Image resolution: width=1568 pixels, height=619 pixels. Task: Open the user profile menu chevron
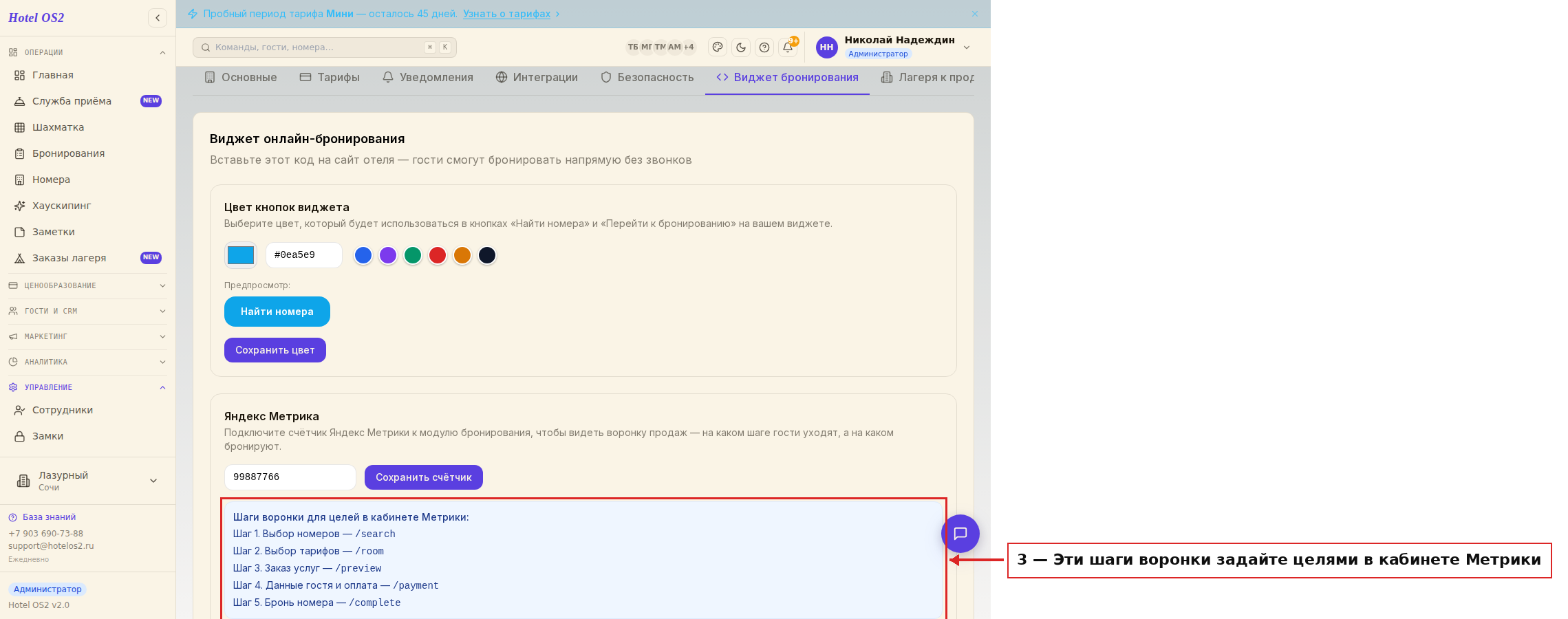967,47
